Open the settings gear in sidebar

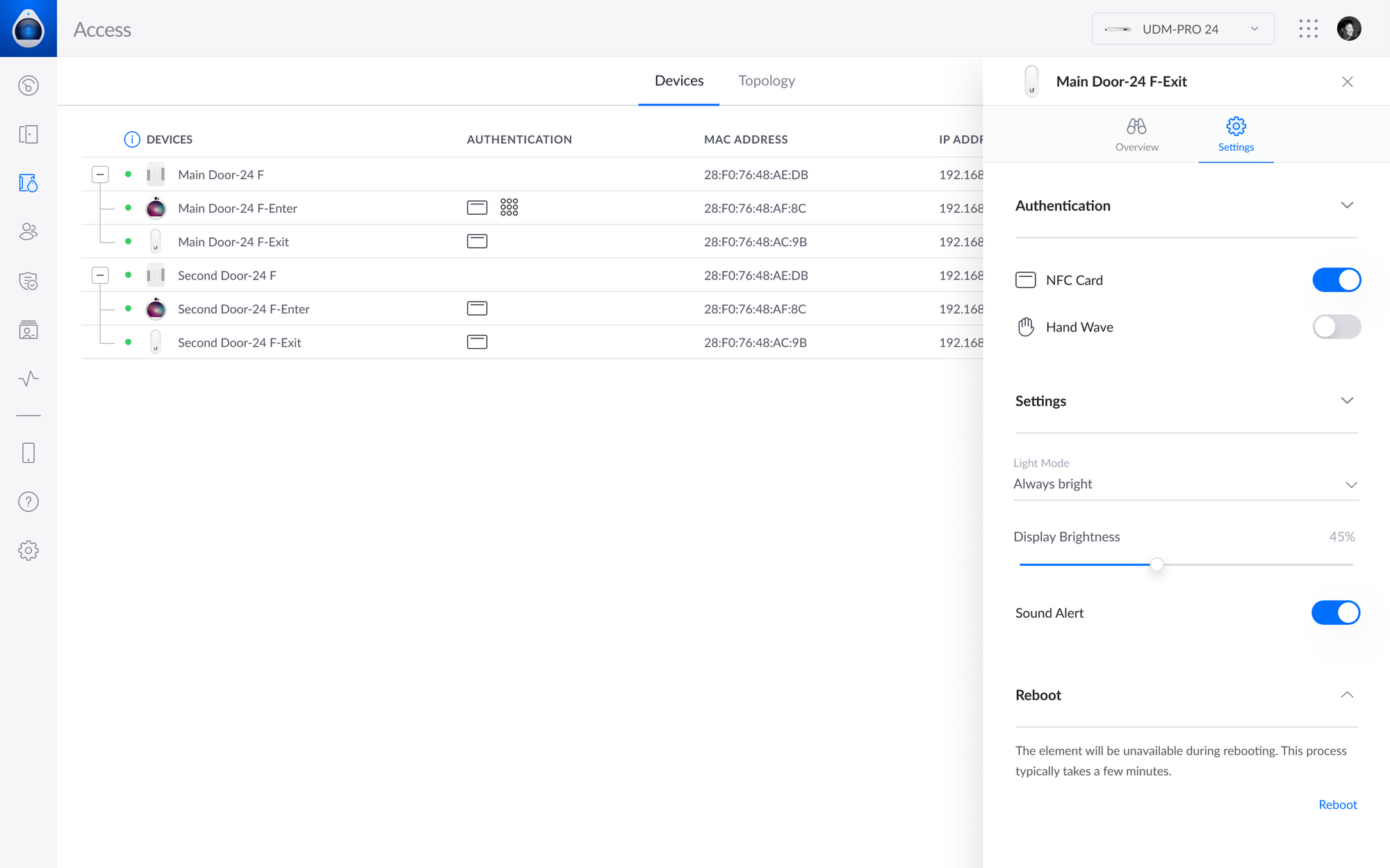click(28, 550)
